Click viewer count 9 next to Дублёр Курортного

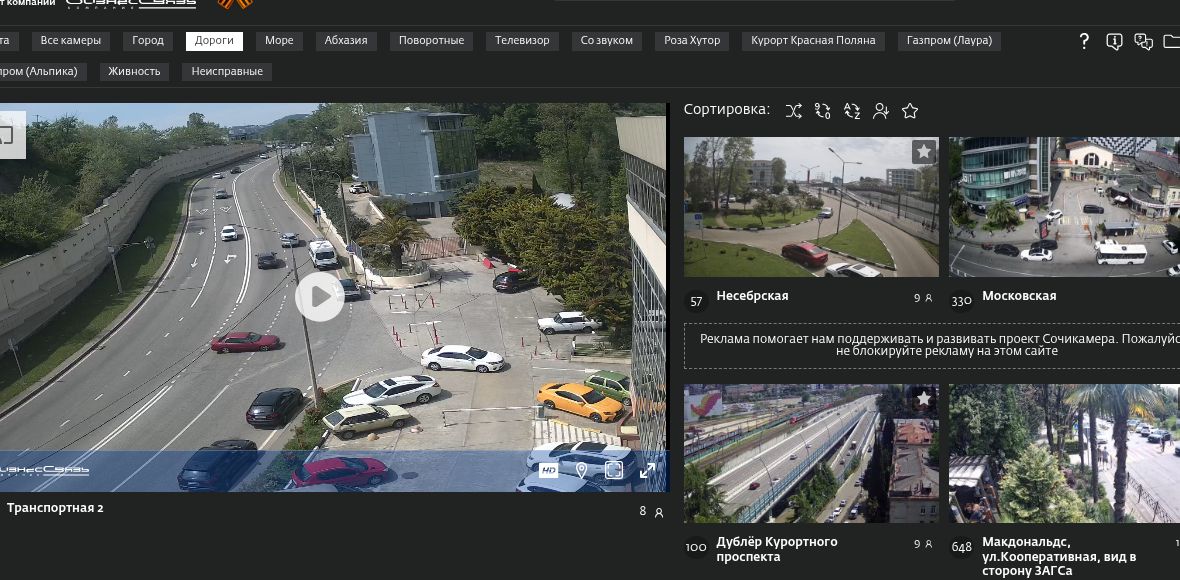(923, 544)
